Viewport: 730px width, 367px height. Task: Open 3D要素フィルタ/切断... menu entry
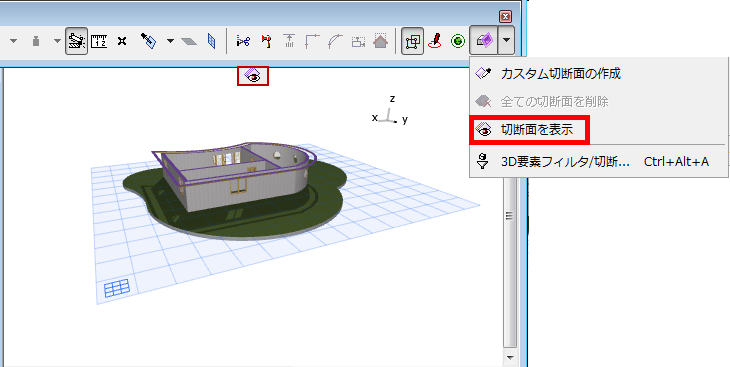coord(598,162)
